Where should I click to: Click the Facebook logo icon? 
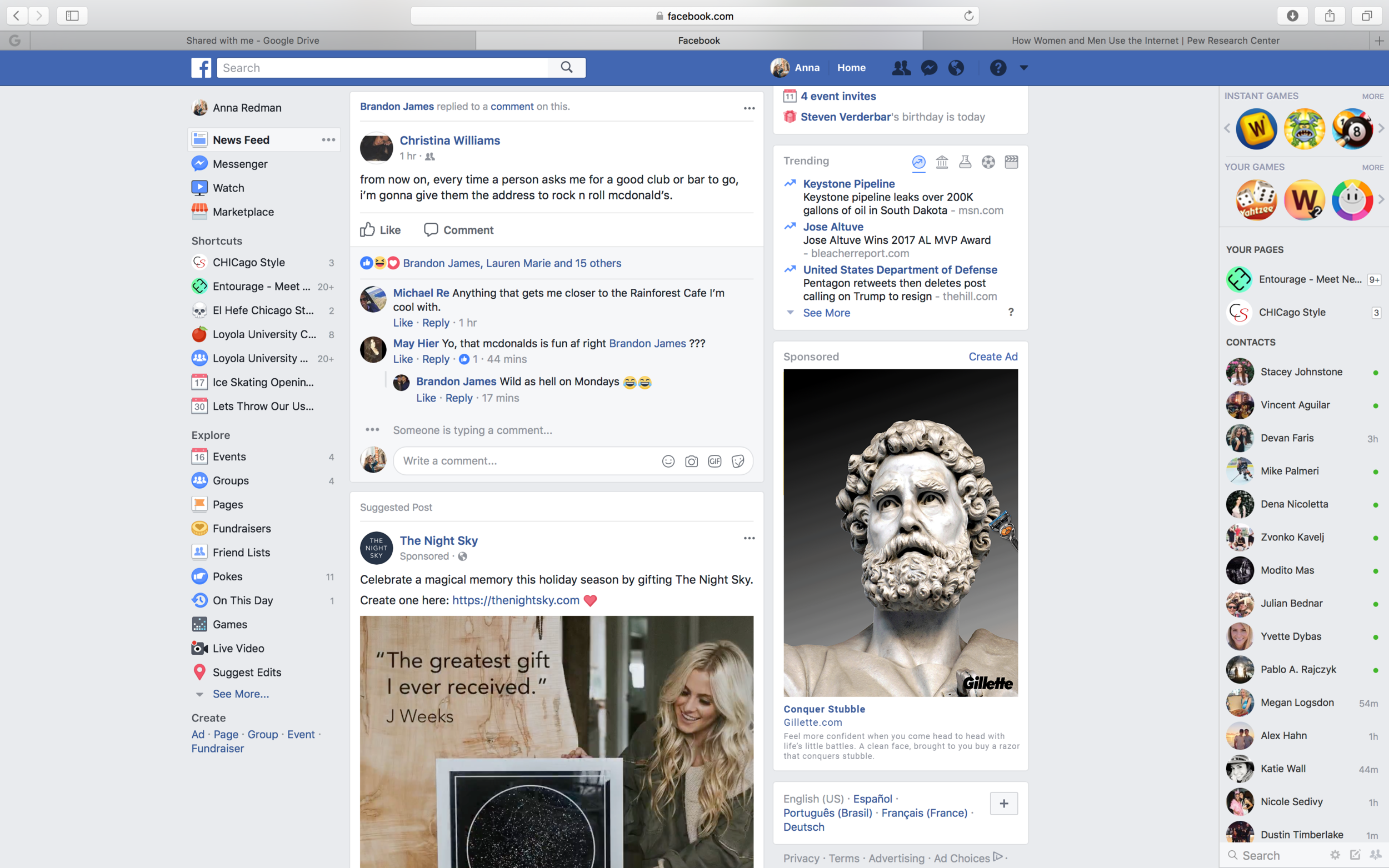[x=201, y=68]
